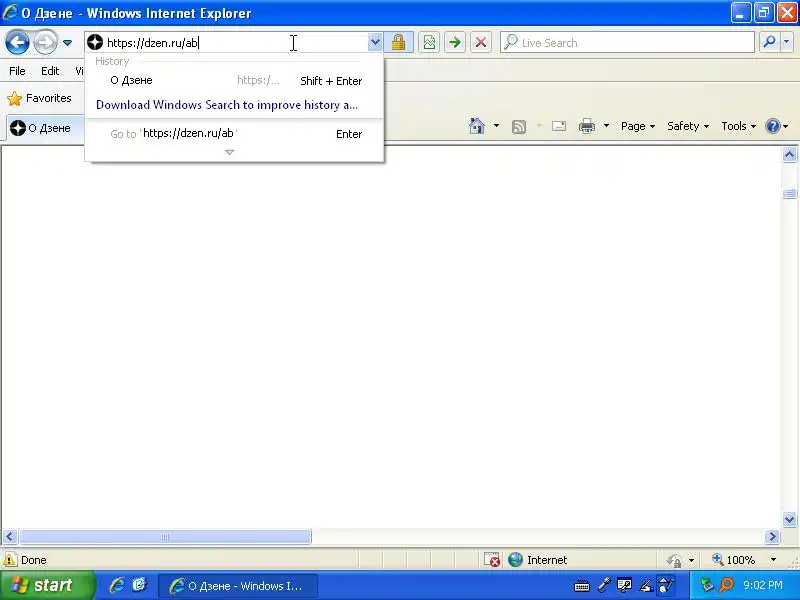Launch Internet Explorer from Quick Launch
The height and width of the screenshot is (600, 800).
click(117, 585)
